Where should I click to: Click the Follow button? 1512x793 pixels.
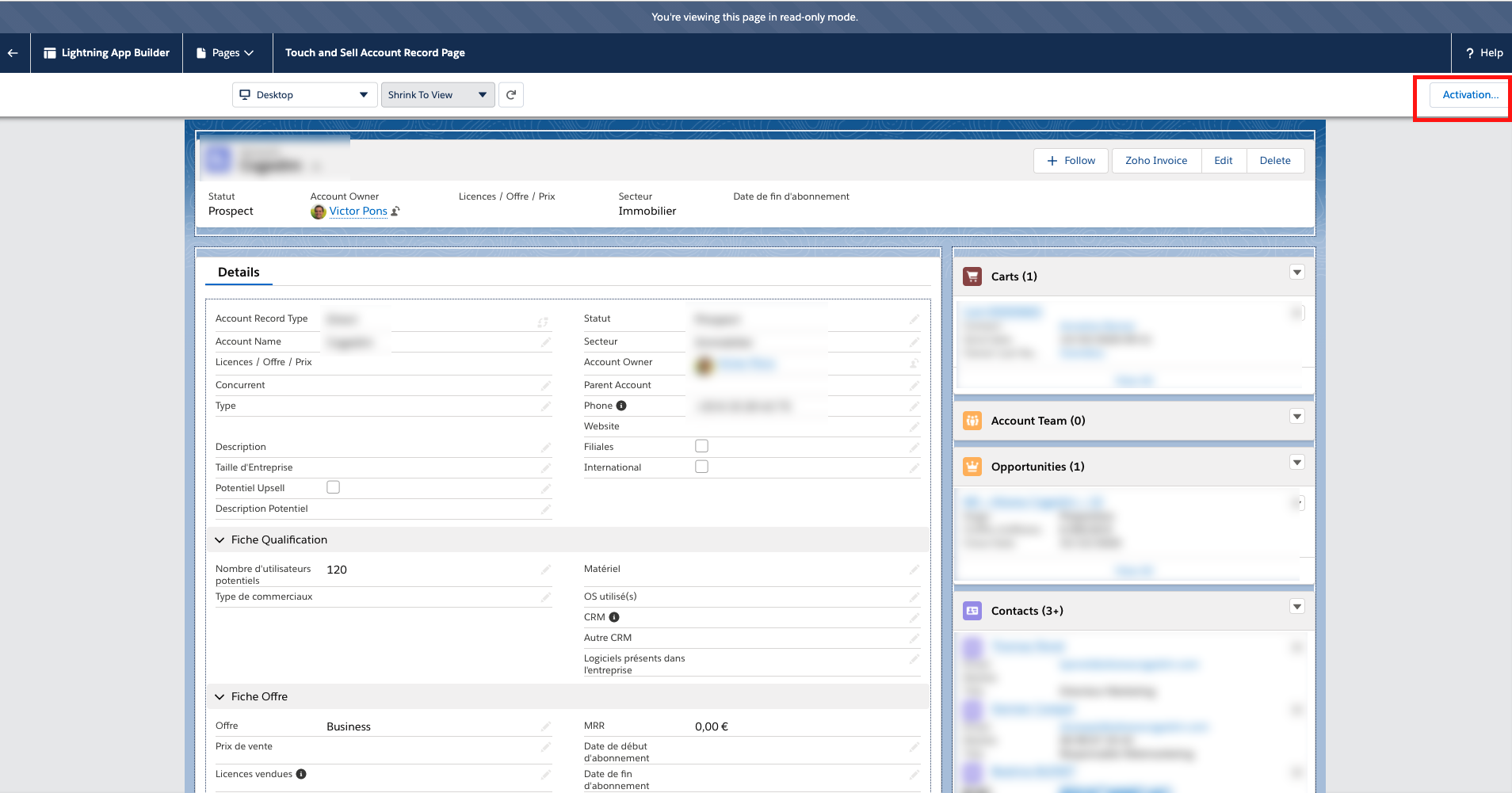tap(1071, 161)
